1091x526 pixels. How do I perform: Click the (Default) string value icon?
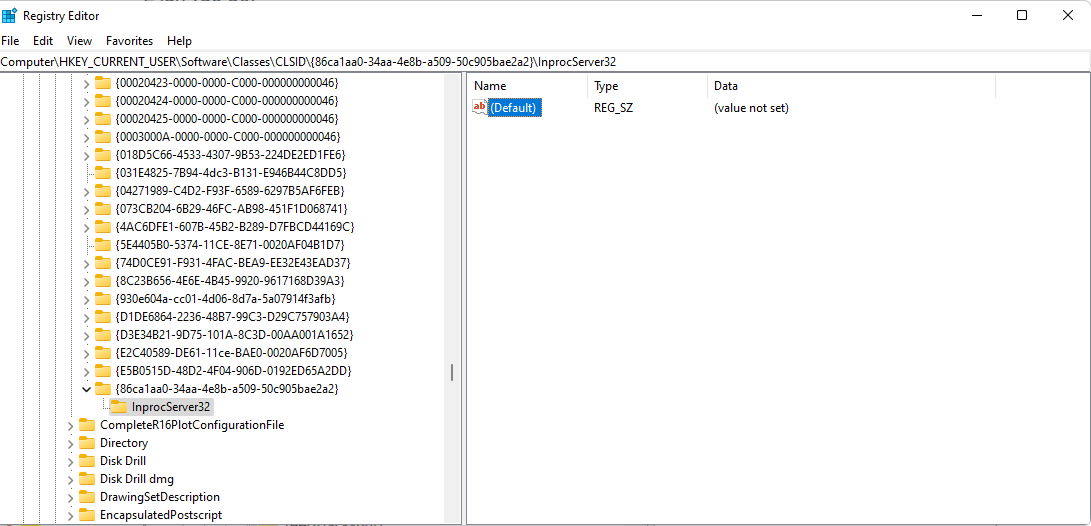[x=479, y=107]
